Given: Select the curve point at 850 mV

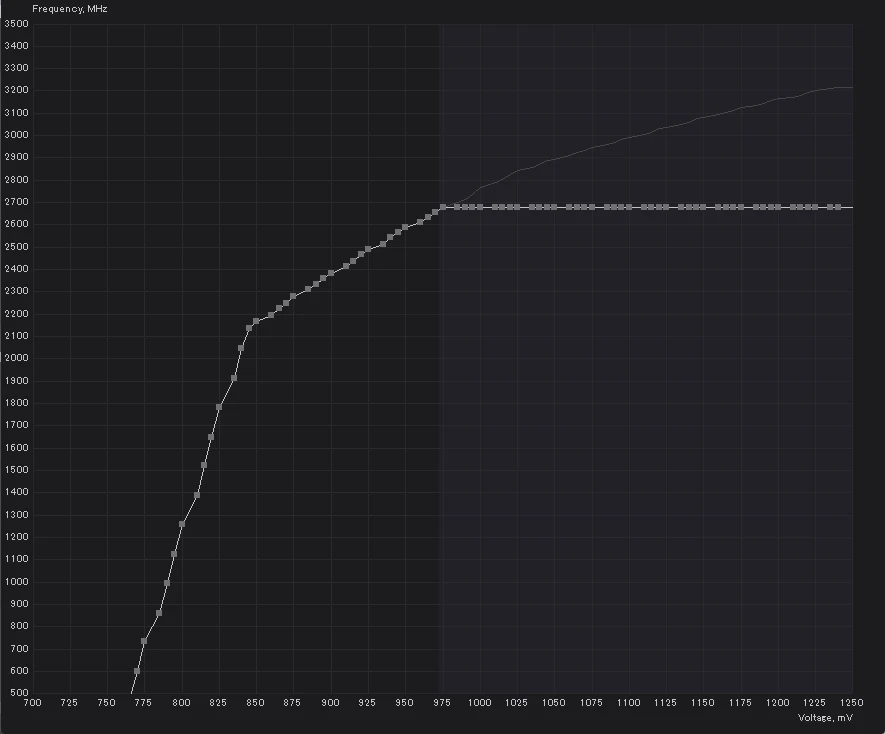Looking at the screenshot, I should pos(256,321).
